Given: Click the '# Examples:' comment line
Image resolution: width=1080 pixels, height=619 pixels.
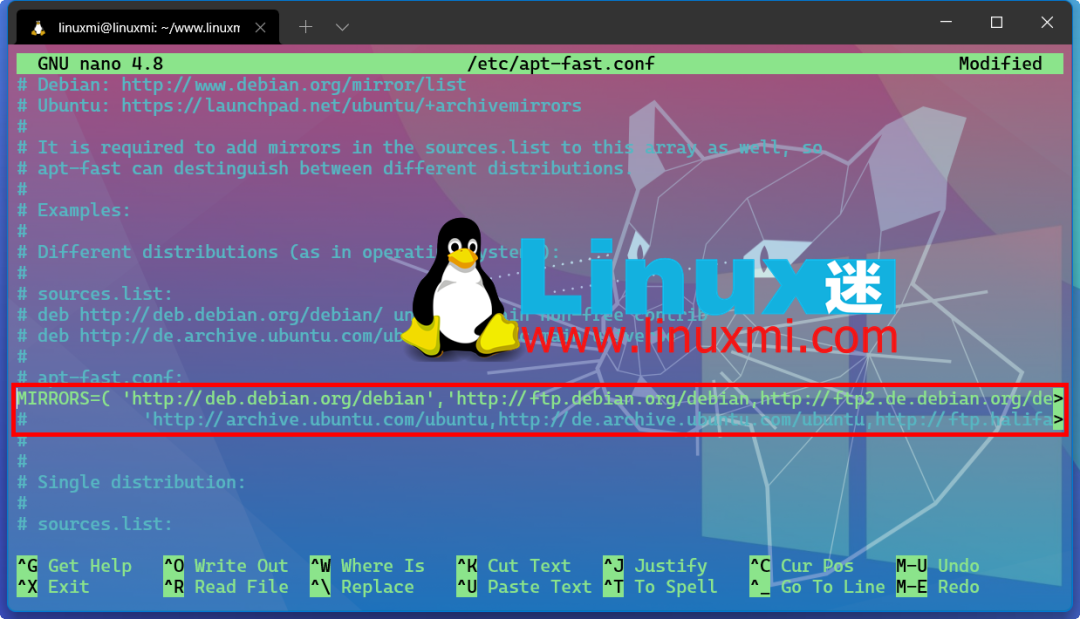Looking at the screenshot, I should (74, 211).
